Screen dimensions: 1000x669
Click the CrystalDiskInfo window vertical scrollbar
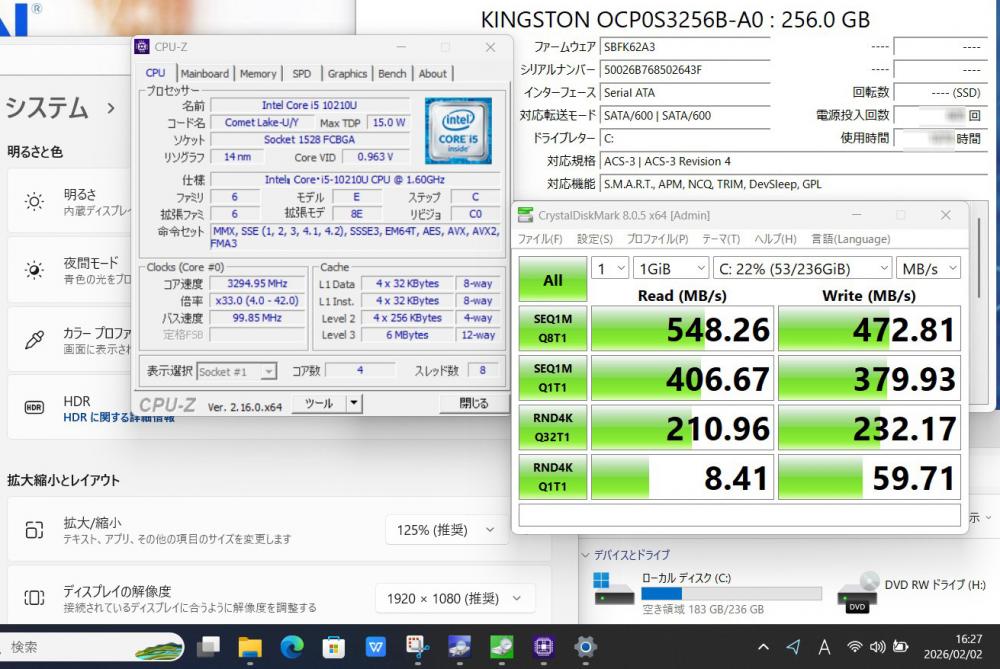click(x=980, y=257)
